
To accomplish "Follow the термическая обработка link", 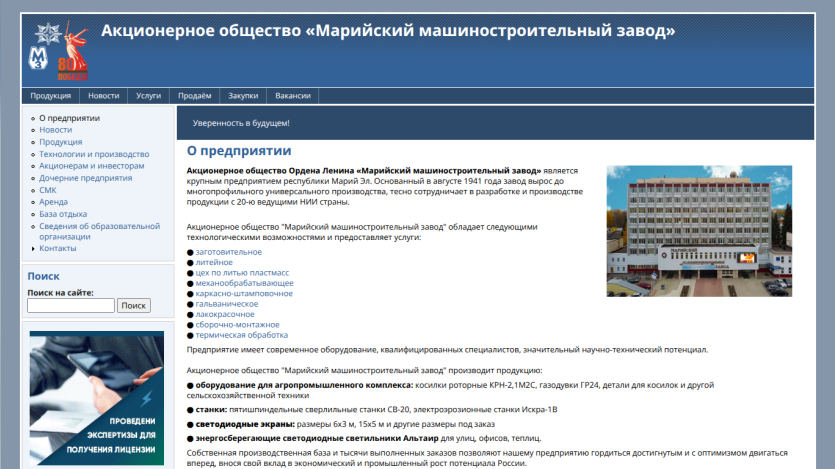I will tap(242, 335).
